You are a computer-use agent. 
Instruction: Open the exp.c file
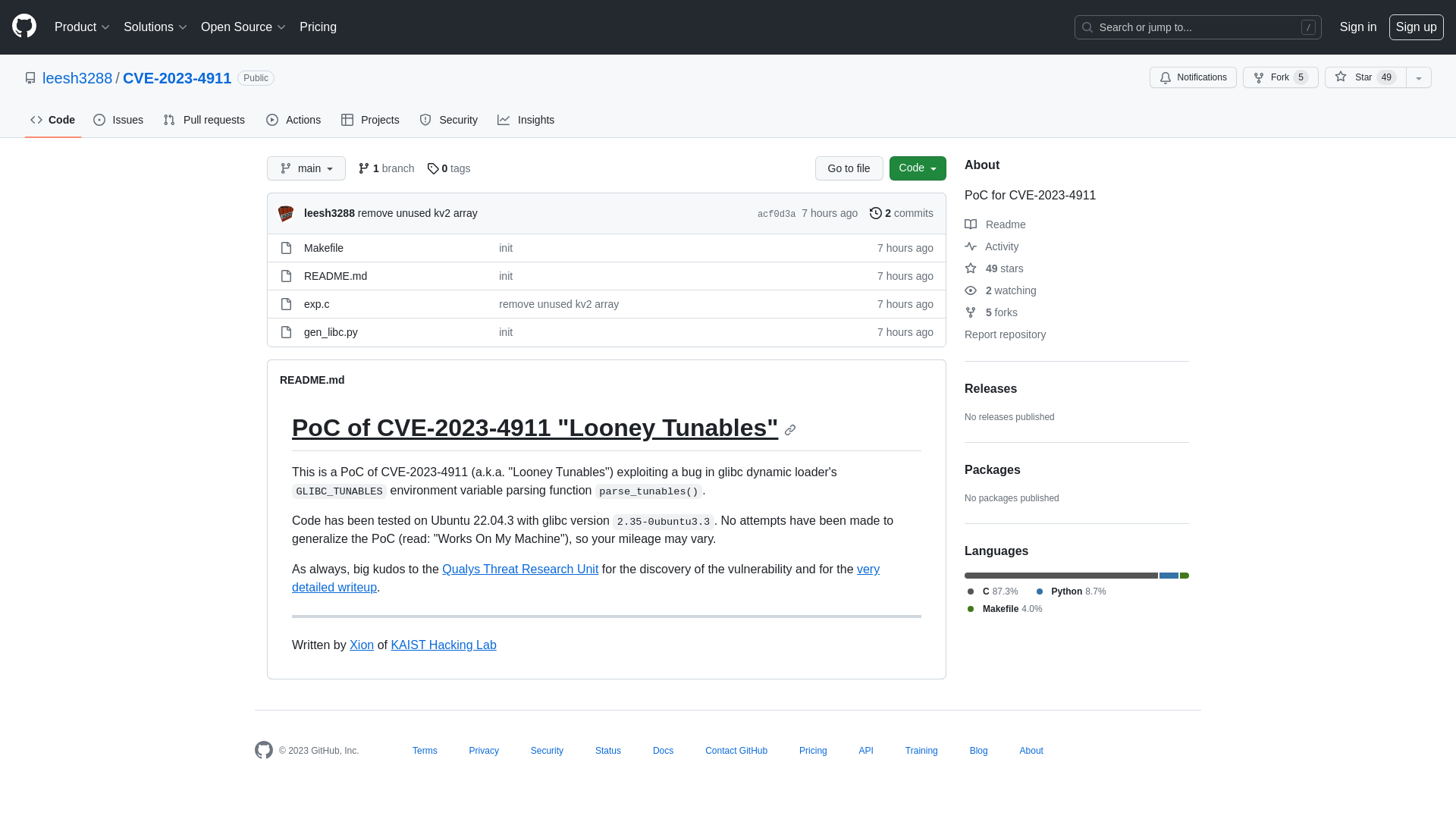[316, 304]
